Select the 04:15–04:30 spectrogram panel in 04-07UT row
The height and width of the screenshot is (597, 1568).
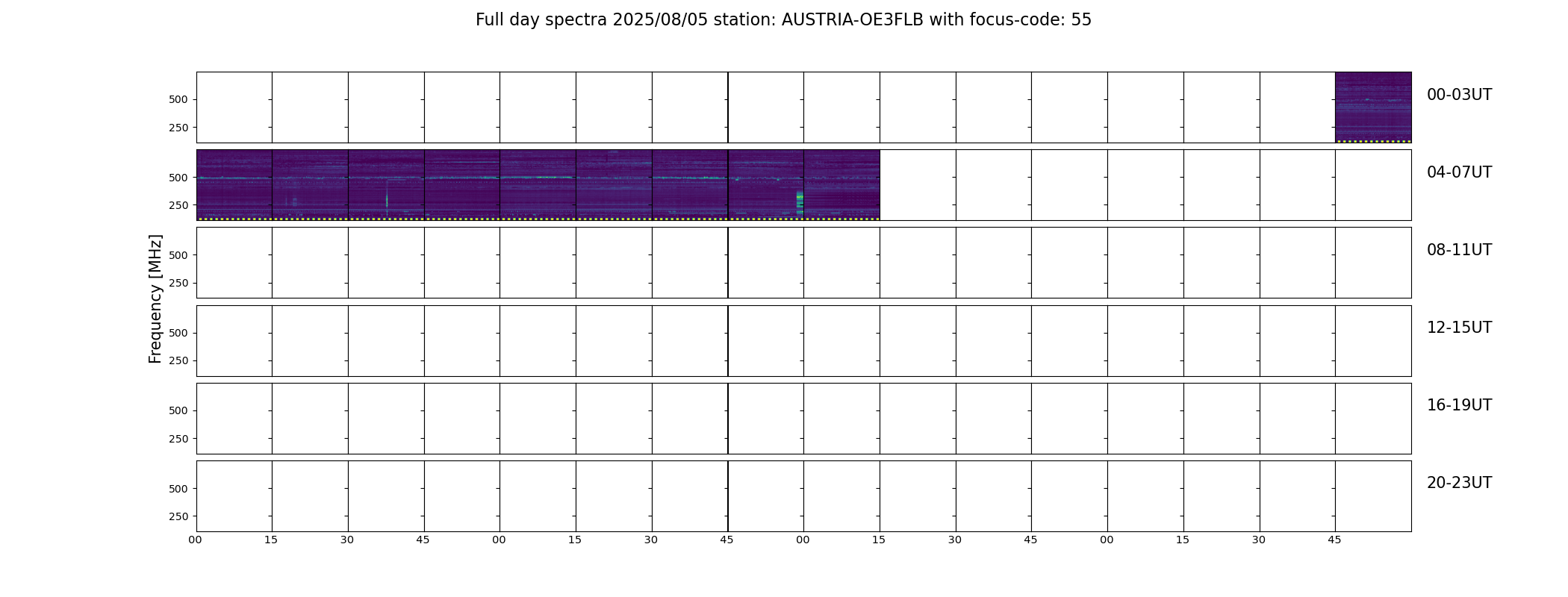click(x=310, y=185)
